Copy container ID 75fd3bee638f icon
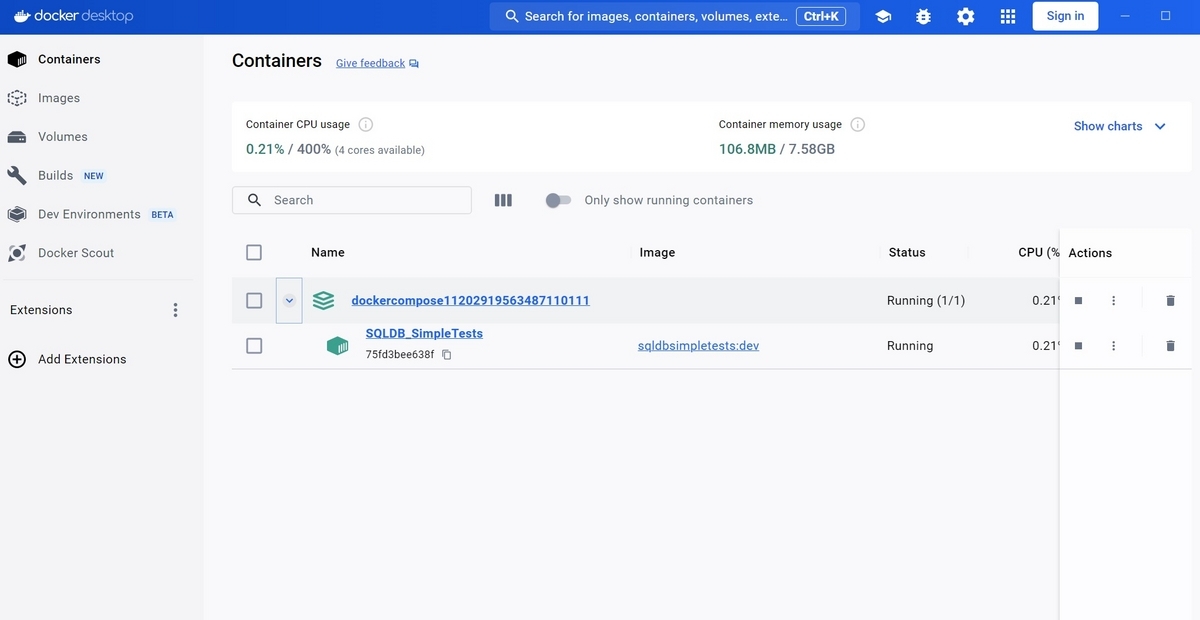The height and width of the screenshot is (620, 1200). (x=447, y=355)
